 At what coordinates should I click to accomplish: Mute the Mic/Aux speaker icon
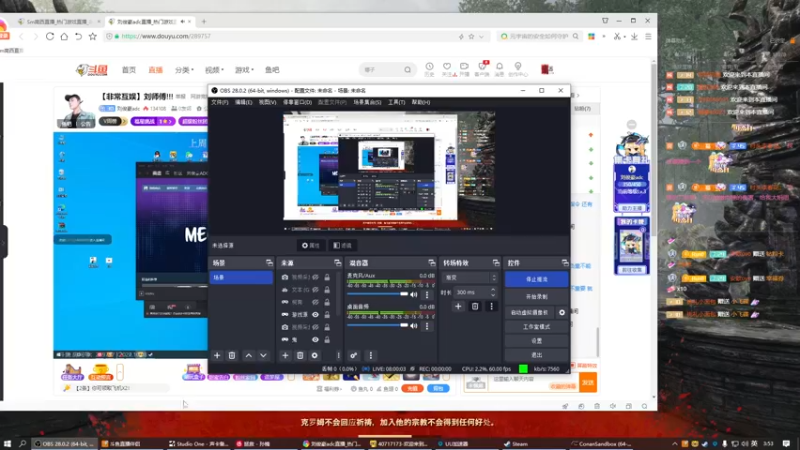click(x=414, y=294)
